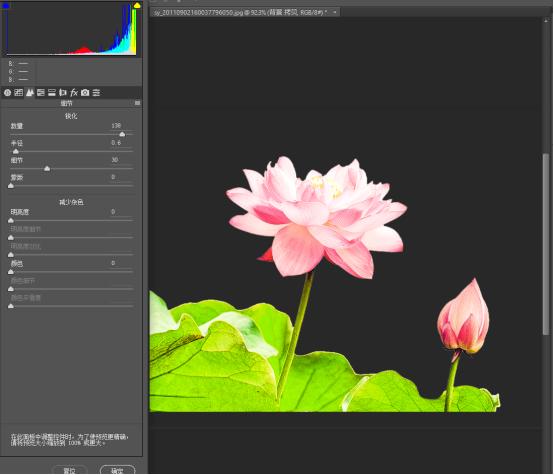
Task: Open the Presets panel icon
Action: [x=96, y=93]
